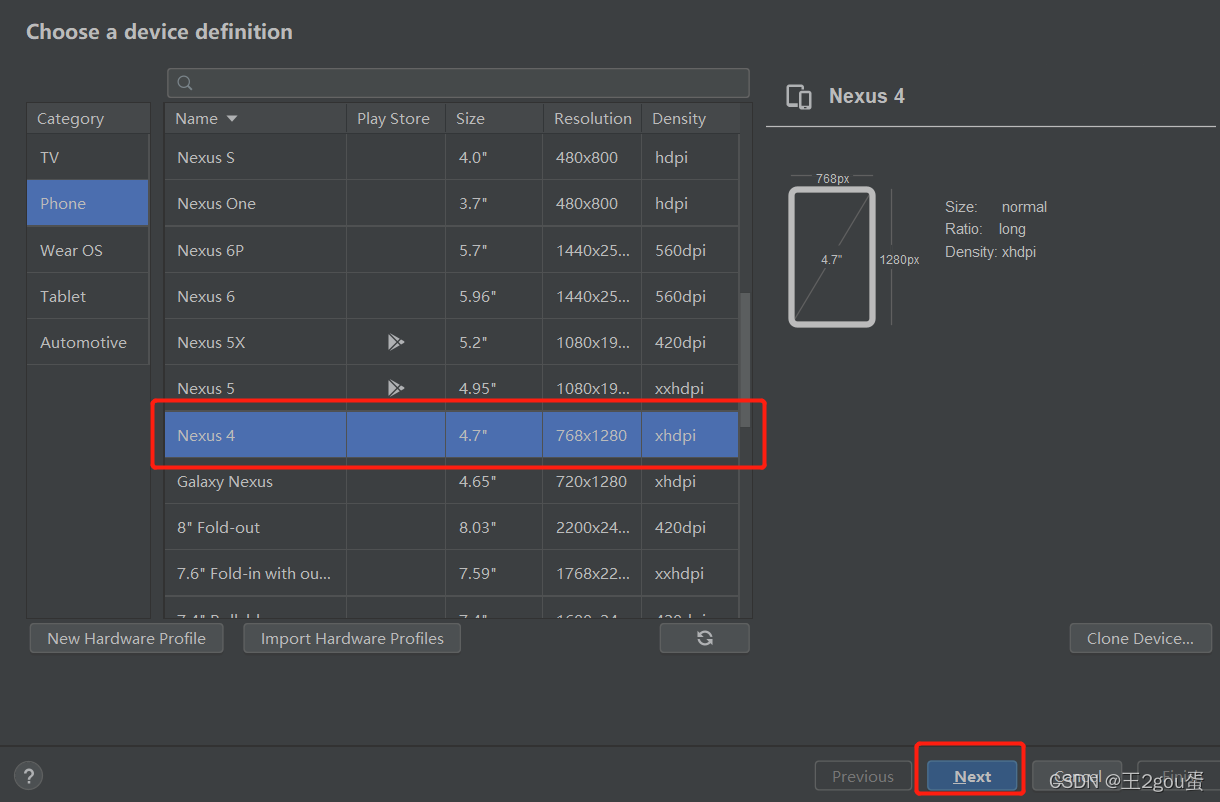Select the 7.6" Fold-in device
Image resolution: width=1220 pixels, height=802 pixels.
pos(451,573)
